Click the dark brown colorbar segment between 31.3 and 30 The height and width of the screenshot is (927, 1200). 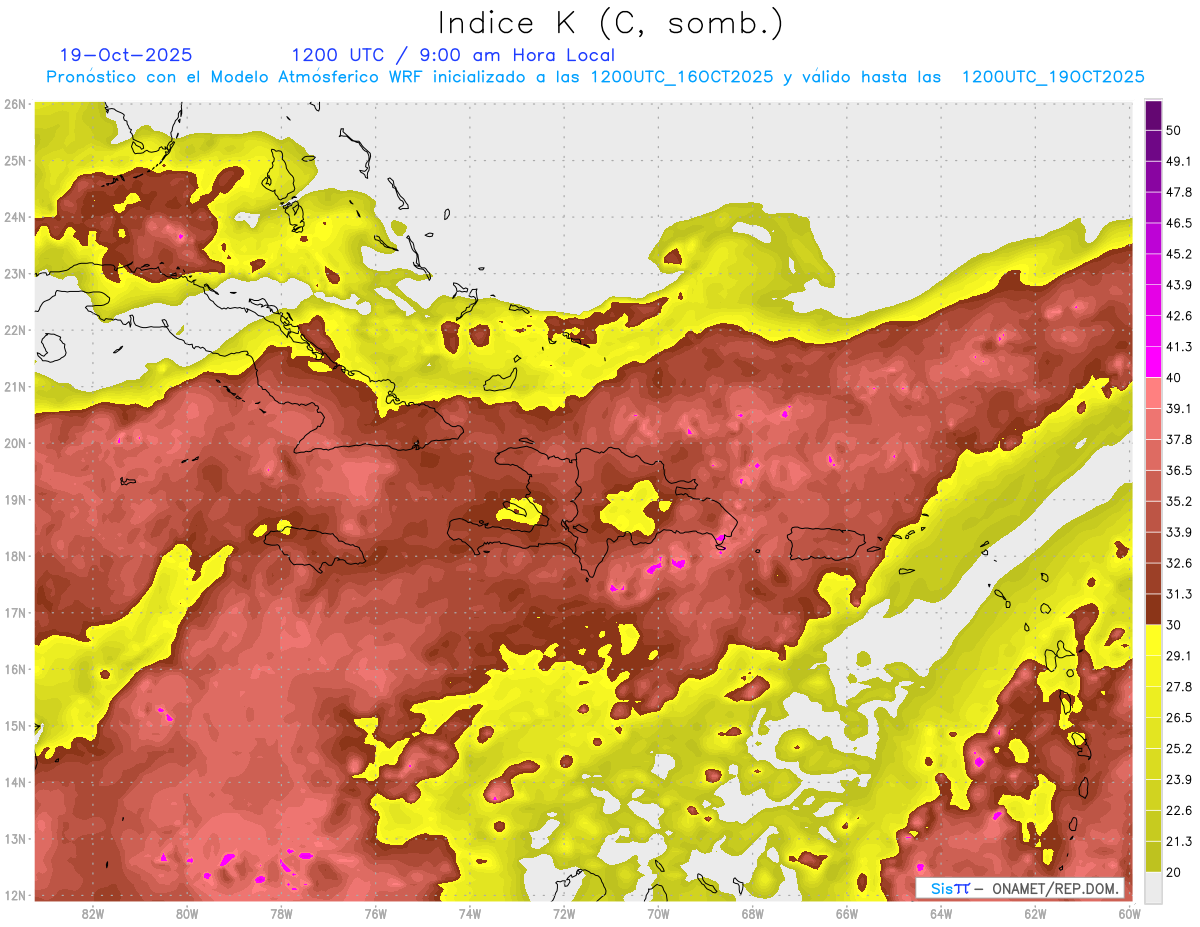(1153, 609)
